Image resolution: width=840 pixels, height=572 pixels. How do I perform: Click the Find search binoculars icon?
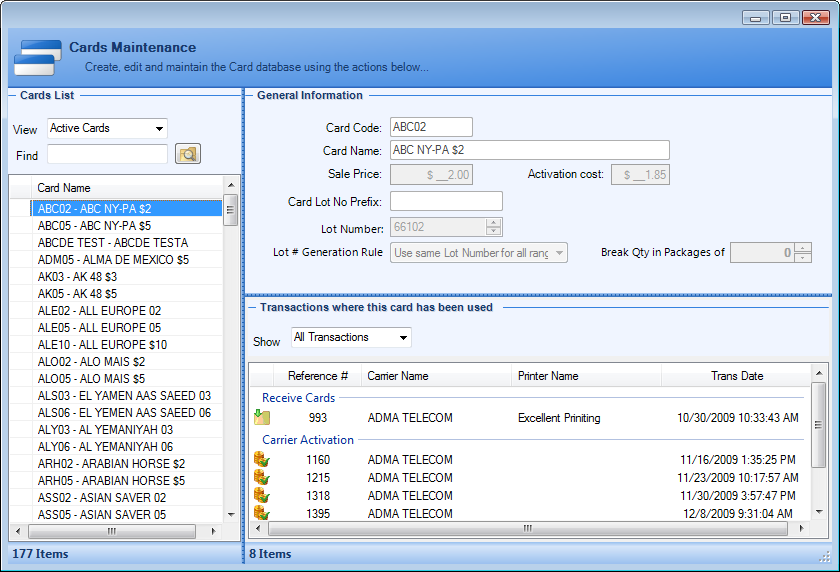click(188, 154)
